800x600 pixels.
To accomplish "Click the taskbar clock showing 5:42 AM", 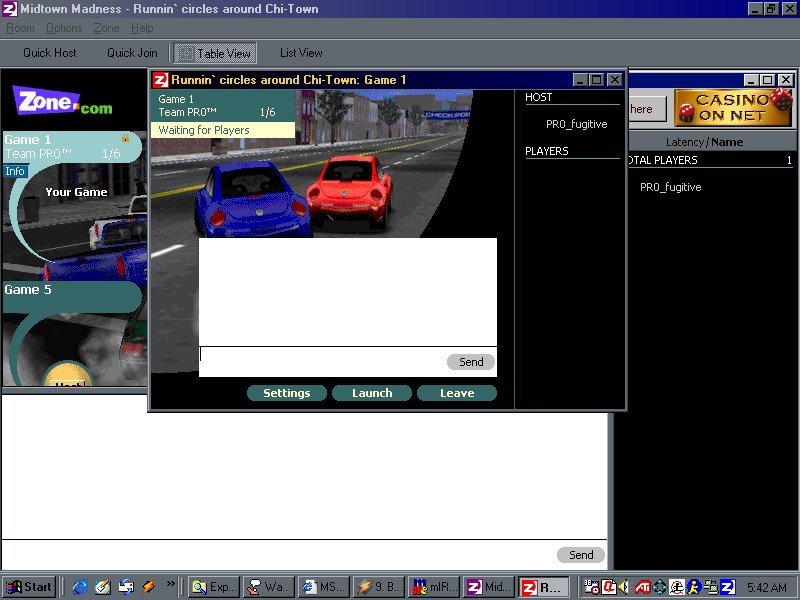I will click(x=767, y=587).
